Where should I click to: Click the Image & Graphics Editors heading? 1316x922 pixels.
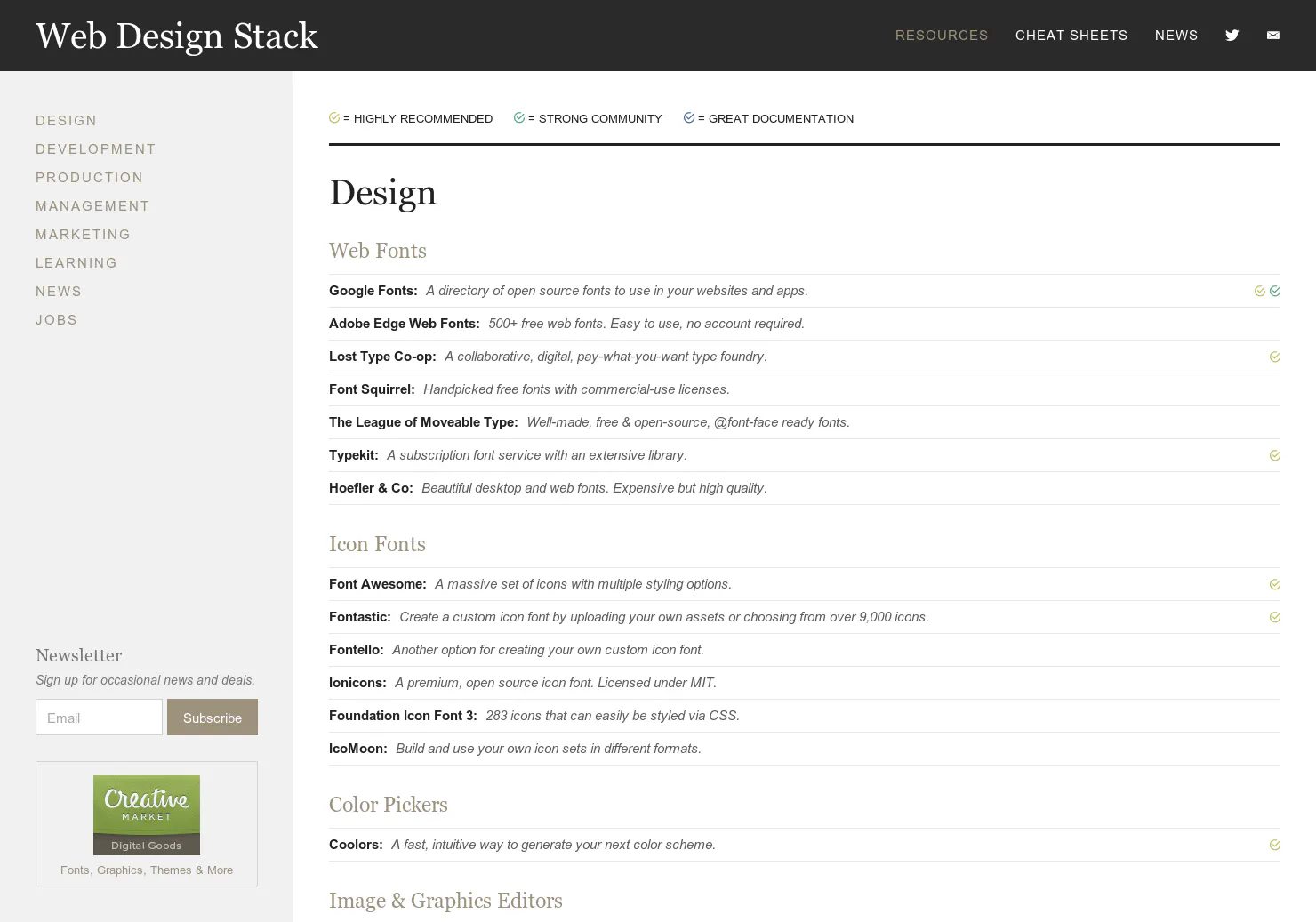click(445, 901)
